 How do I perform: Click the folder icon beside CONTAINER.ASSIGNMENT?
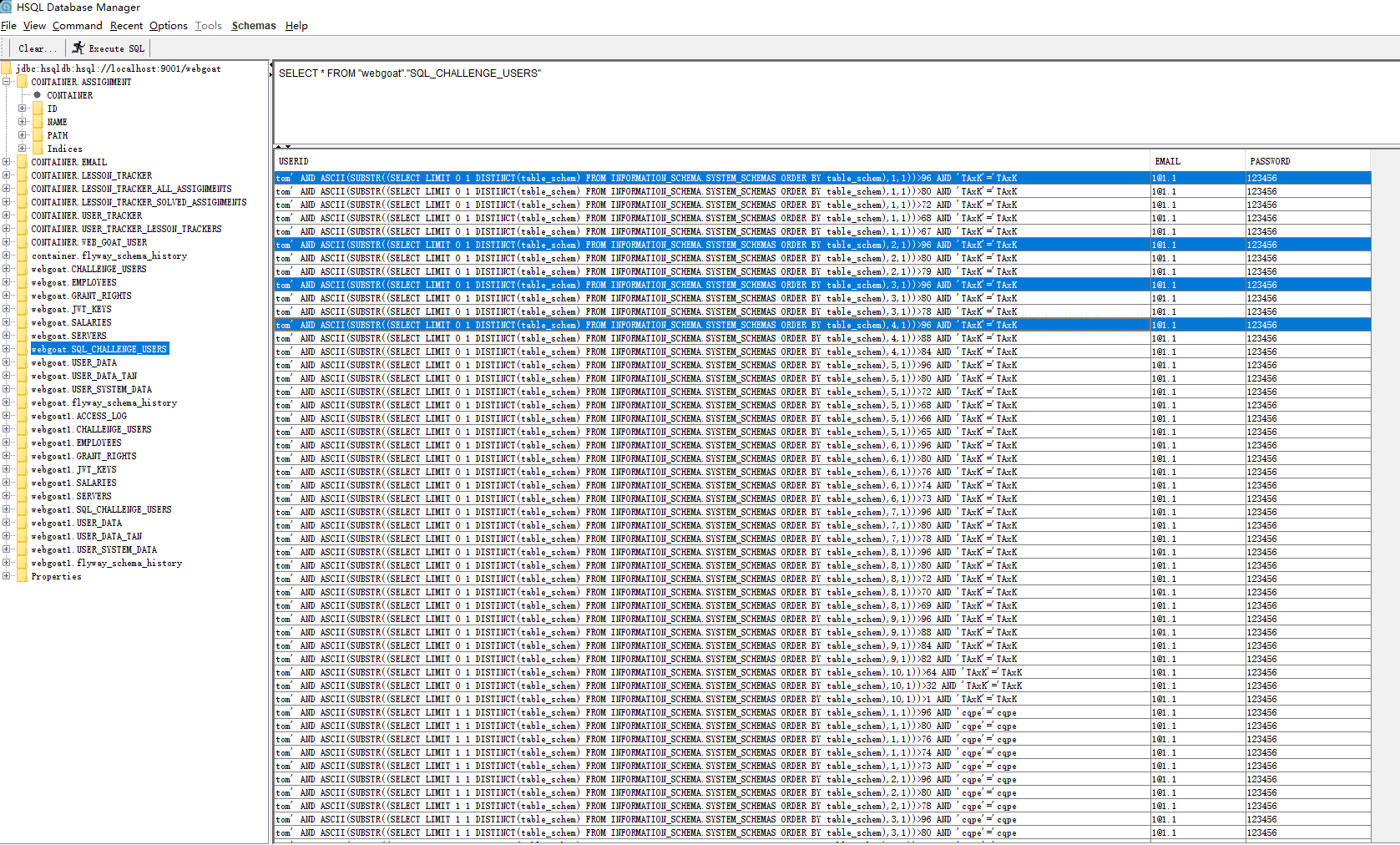coord(21,82)
